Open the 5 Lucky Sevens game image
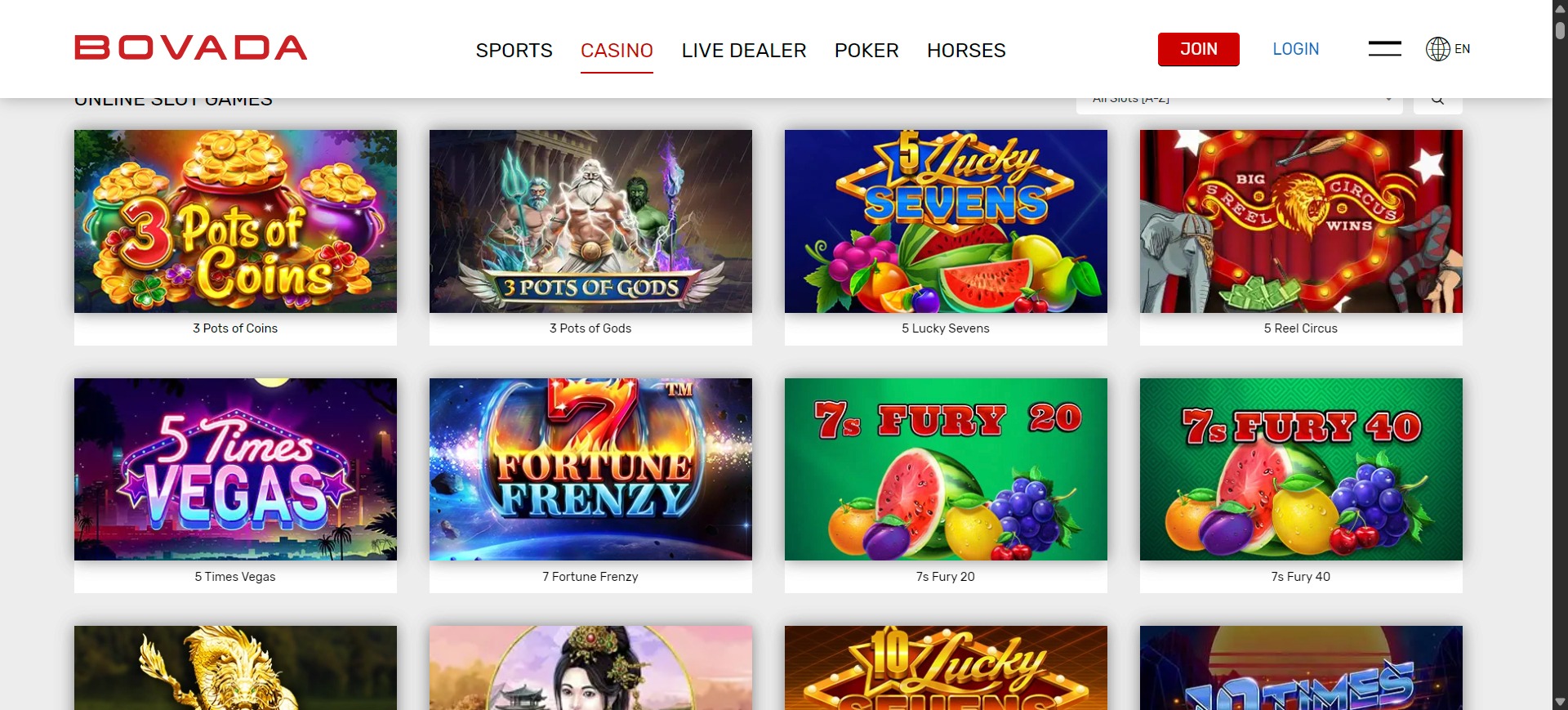1568x710 pixels. [x=946, y=221]
